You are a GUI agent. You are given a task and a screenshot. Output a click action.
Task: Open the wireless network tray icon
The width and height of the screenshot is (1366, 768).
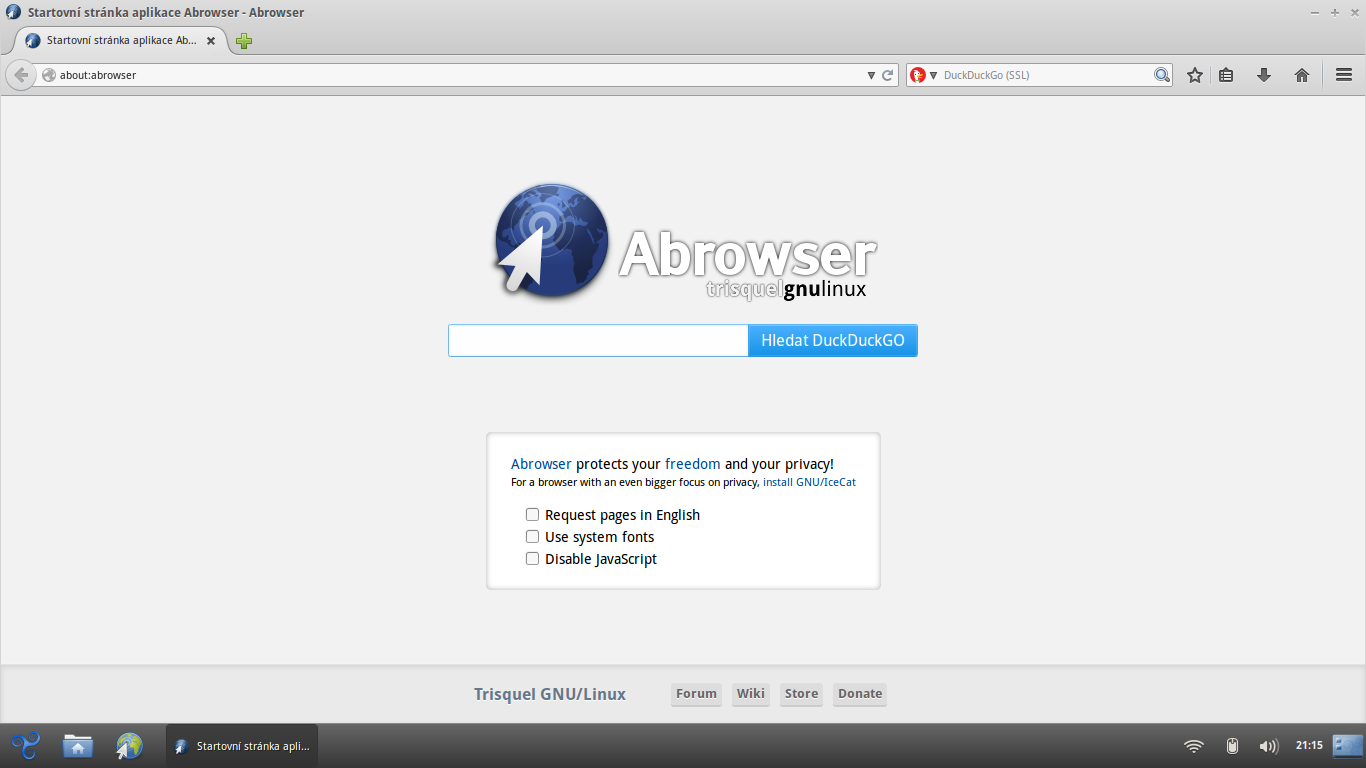1194,746
